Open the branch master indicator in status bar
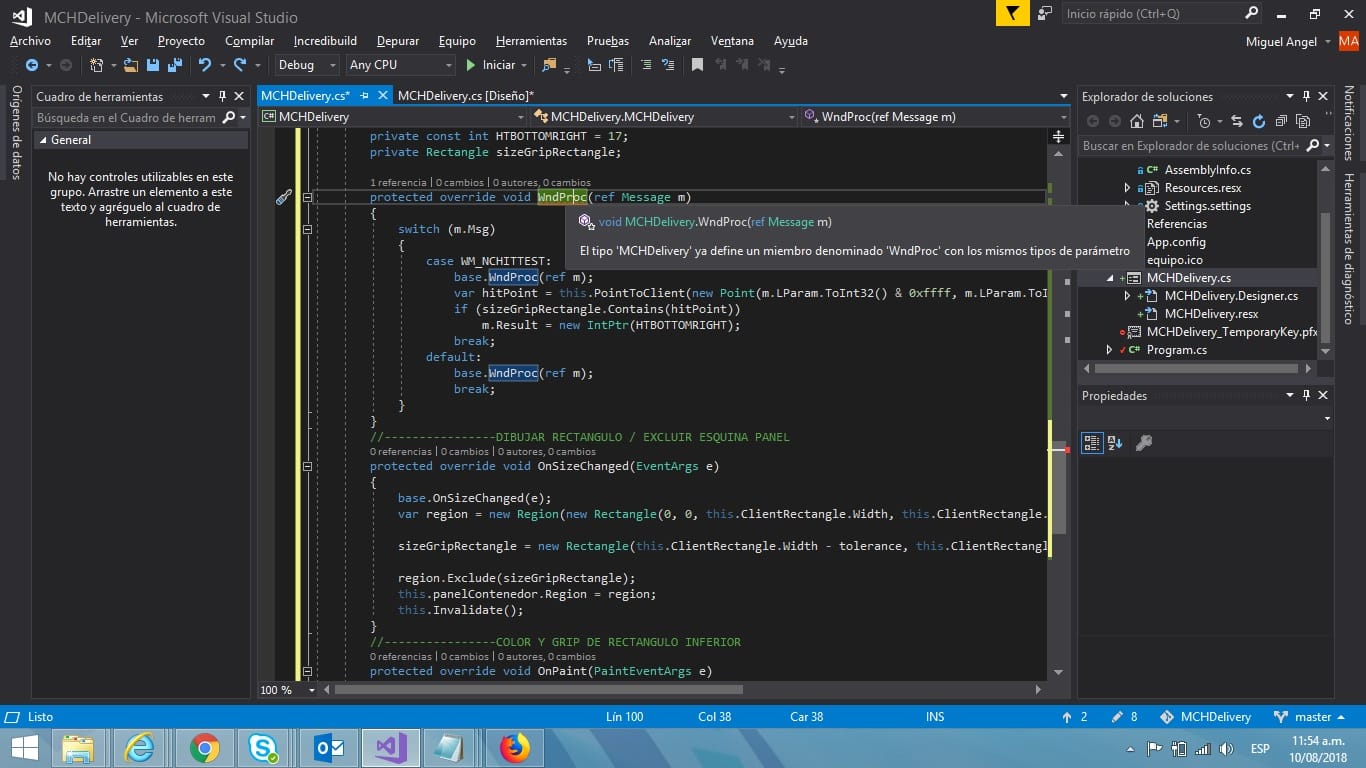The width and height of the screenshot is (1366, 768). click(x=1311, y=717)
